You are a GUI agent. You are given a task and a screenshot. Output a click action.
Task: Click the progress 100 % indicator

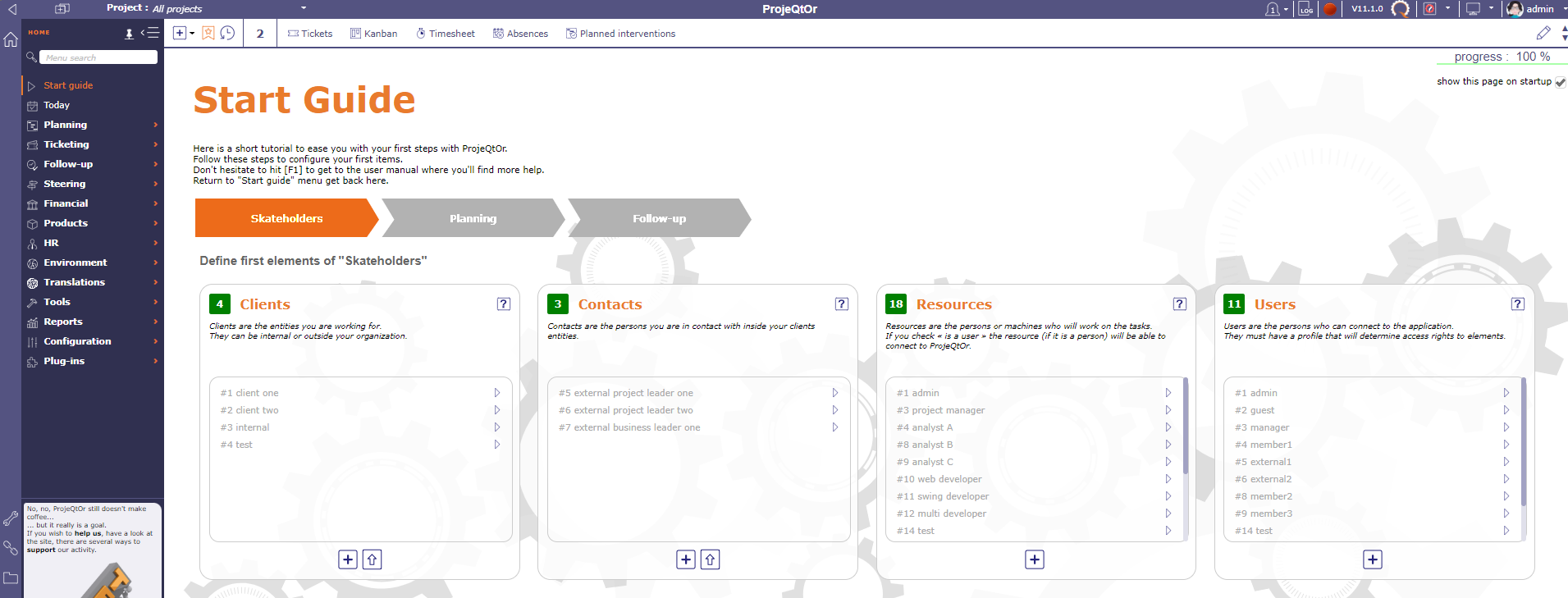[1502, 57]
